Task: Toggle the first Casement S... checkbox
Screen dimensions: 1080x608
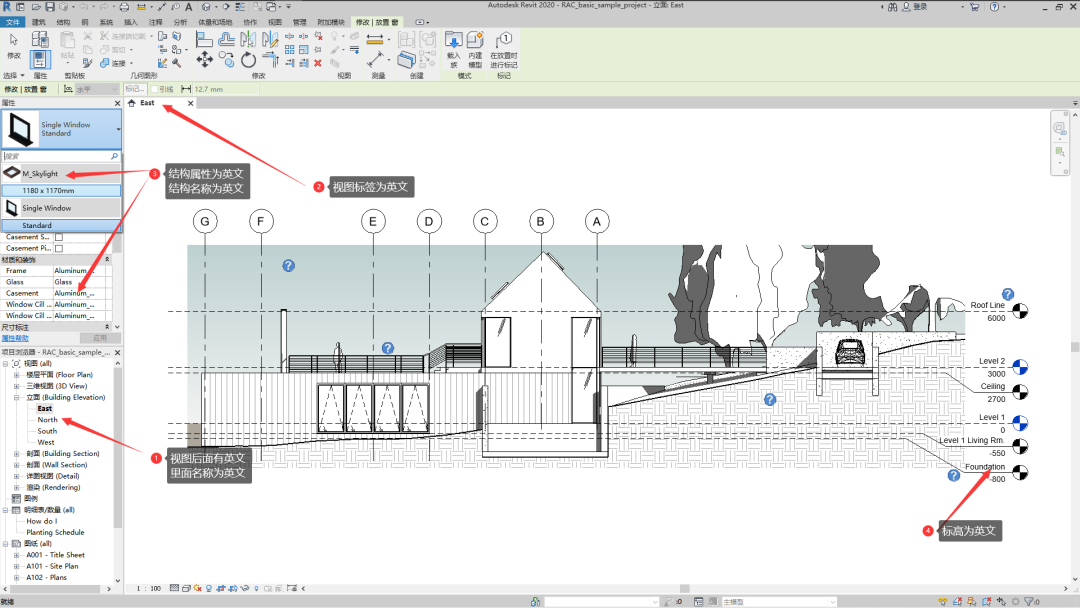Action: (x=59, y=237)
